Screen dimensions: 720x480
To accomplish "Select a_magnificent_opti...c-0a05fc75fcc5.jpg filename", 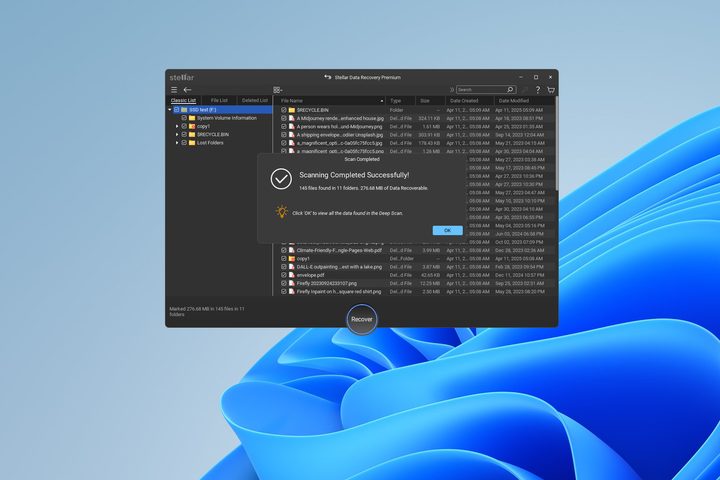I will tap(339, 143).
